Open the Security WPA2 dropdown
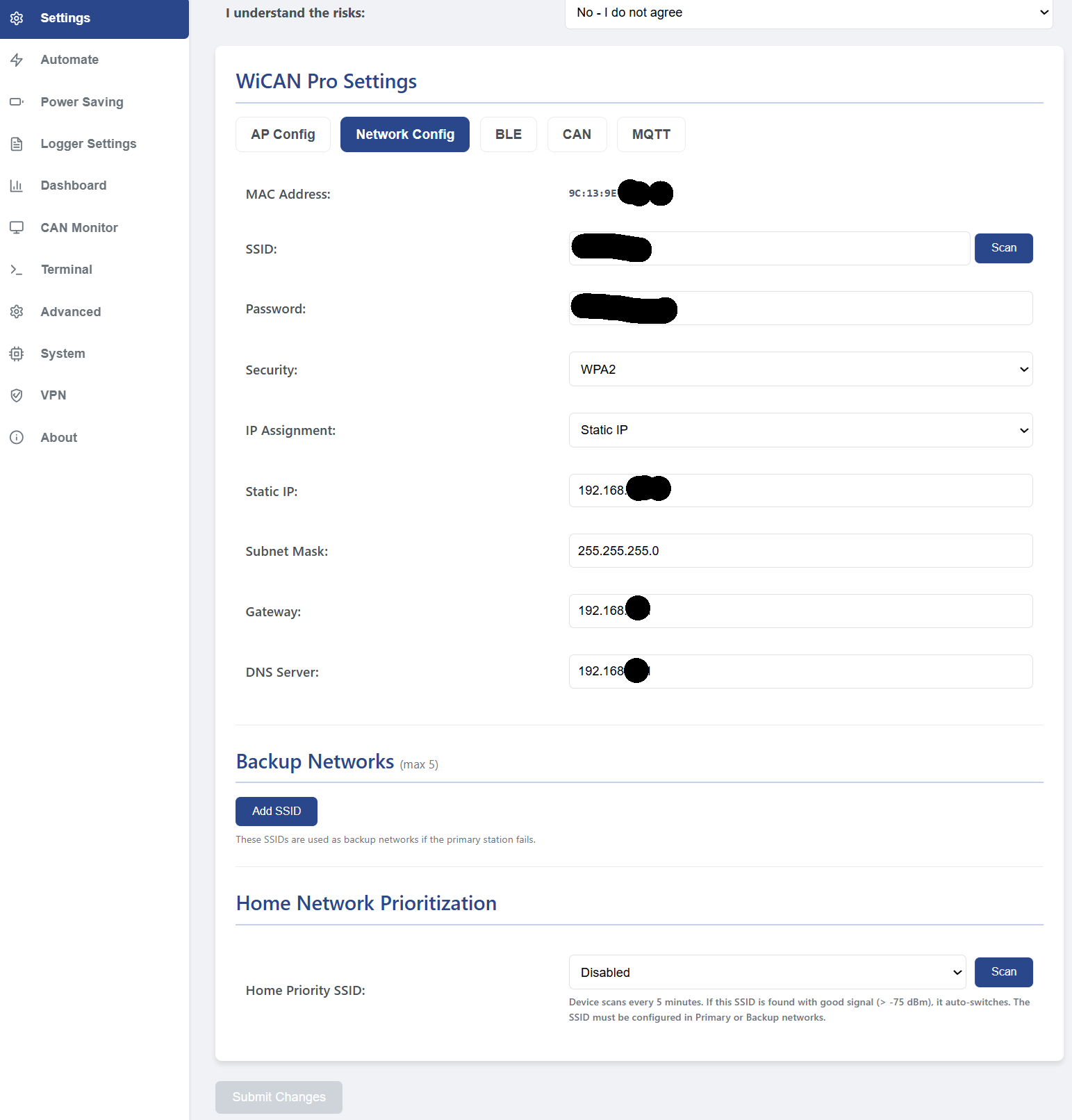1072x1120 pixels. pyautogui.click(x=800, y=370)
